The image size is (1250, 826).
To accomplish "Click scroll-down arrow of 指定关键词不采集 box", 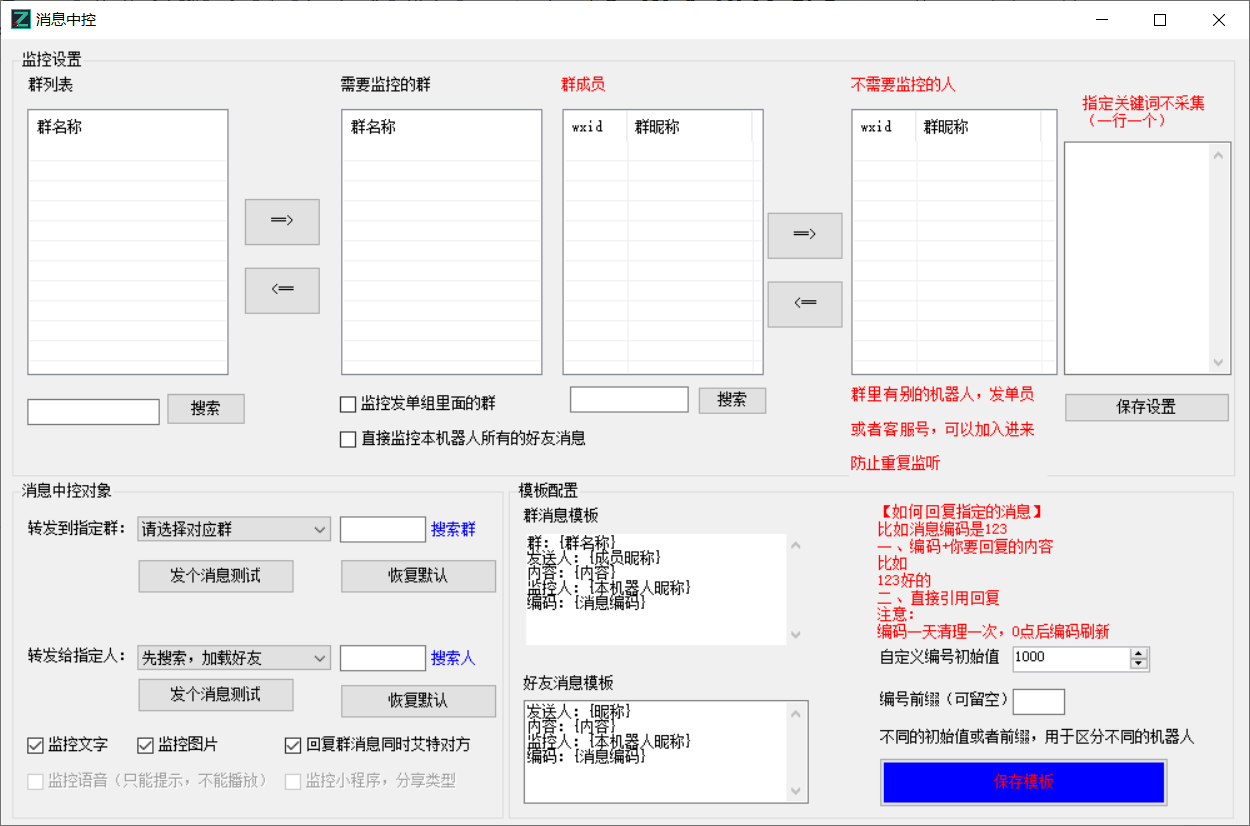I will coord(1217,362).
